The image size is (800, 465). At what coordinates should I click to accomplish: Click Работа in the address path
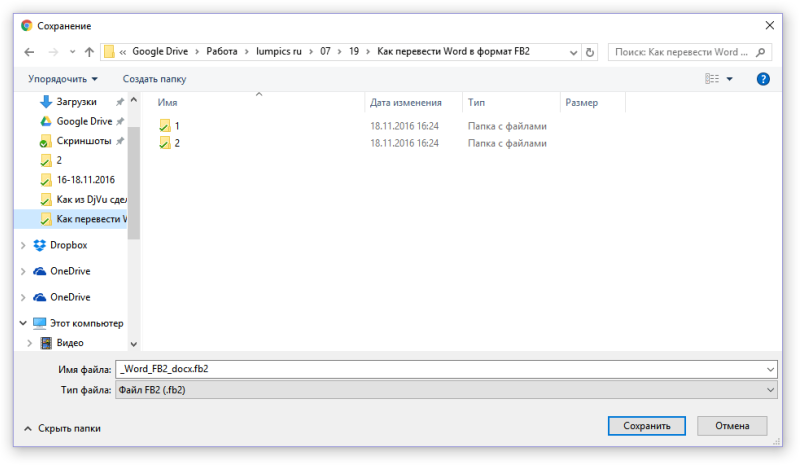(221, 52)
